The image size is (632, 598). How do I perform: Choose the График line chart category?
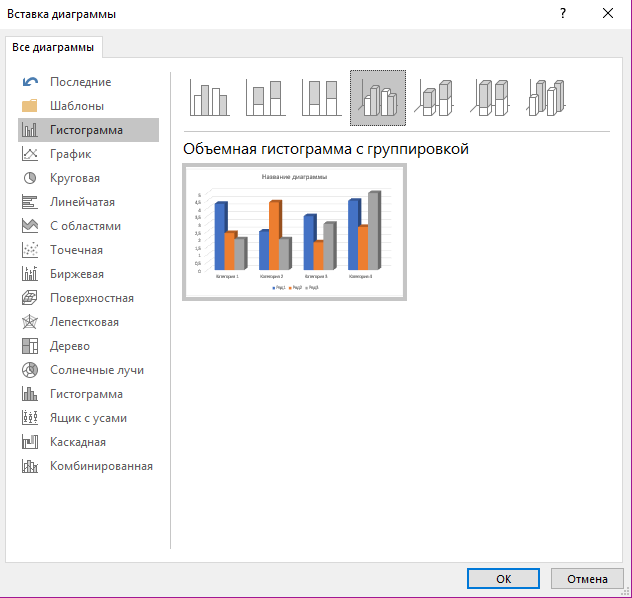pos(89,154)
